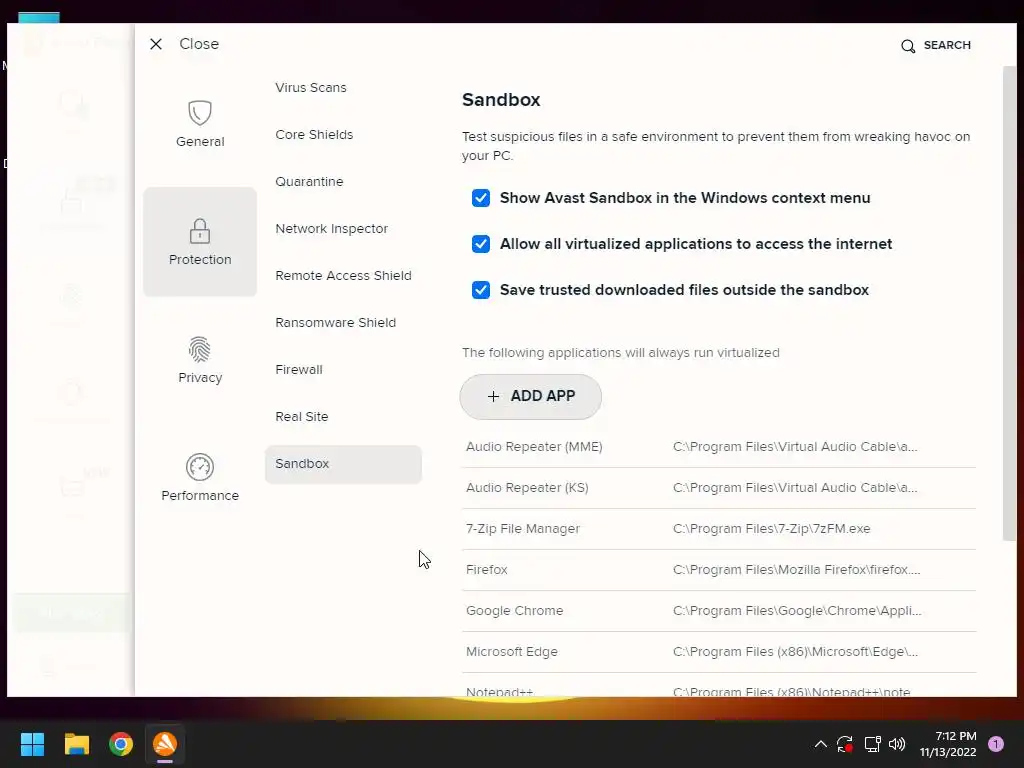Go to the Firewall settings
Viewport: 1024px width, 768px height.
point(299,370)
